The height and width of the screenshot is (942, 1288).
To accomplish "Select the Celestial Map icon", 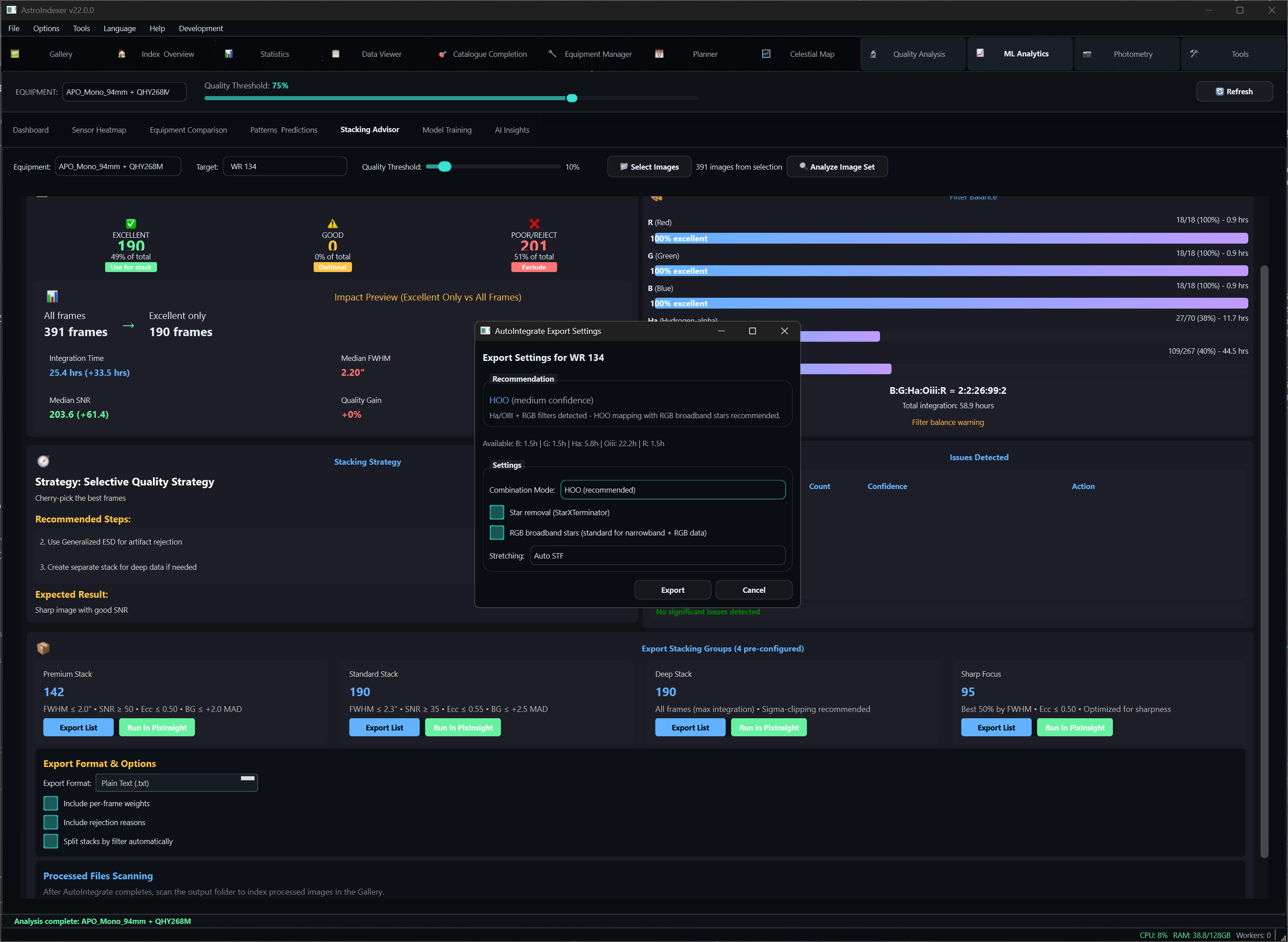I will tap(766, 54).
